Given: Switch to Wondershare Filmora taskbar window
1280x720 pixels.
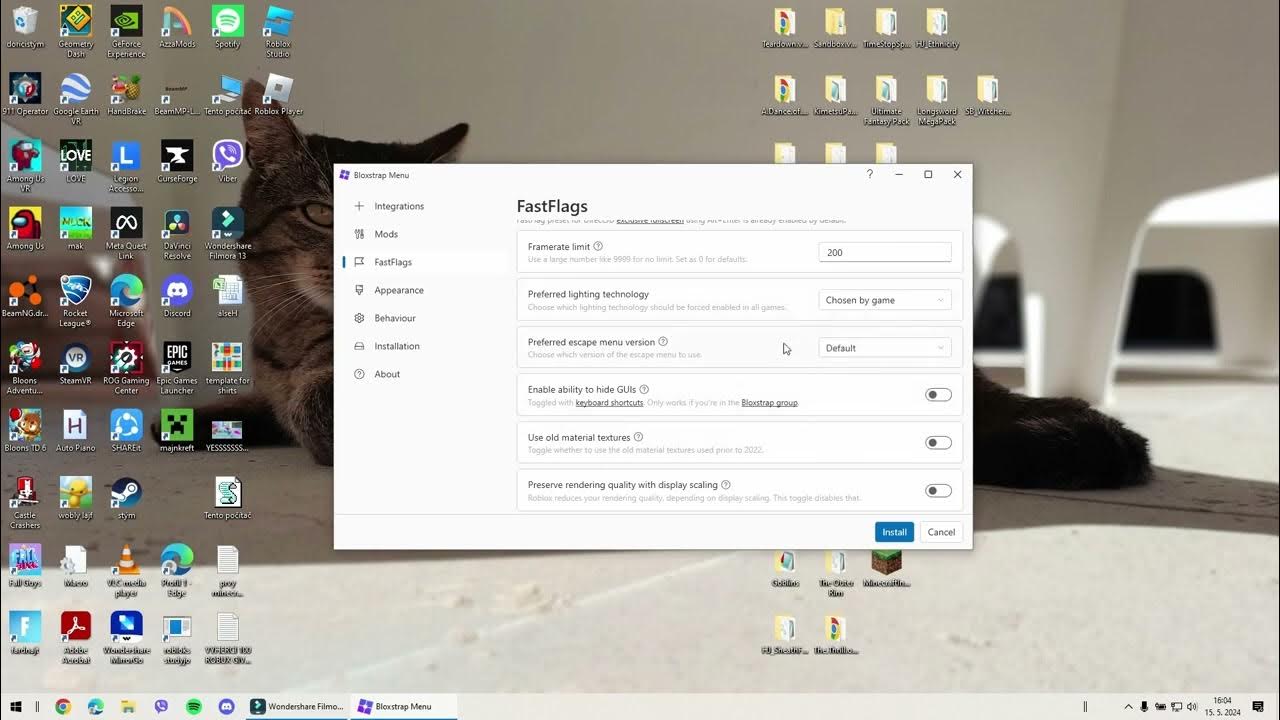Looking at the screenshot, I should tap(297, 706).
